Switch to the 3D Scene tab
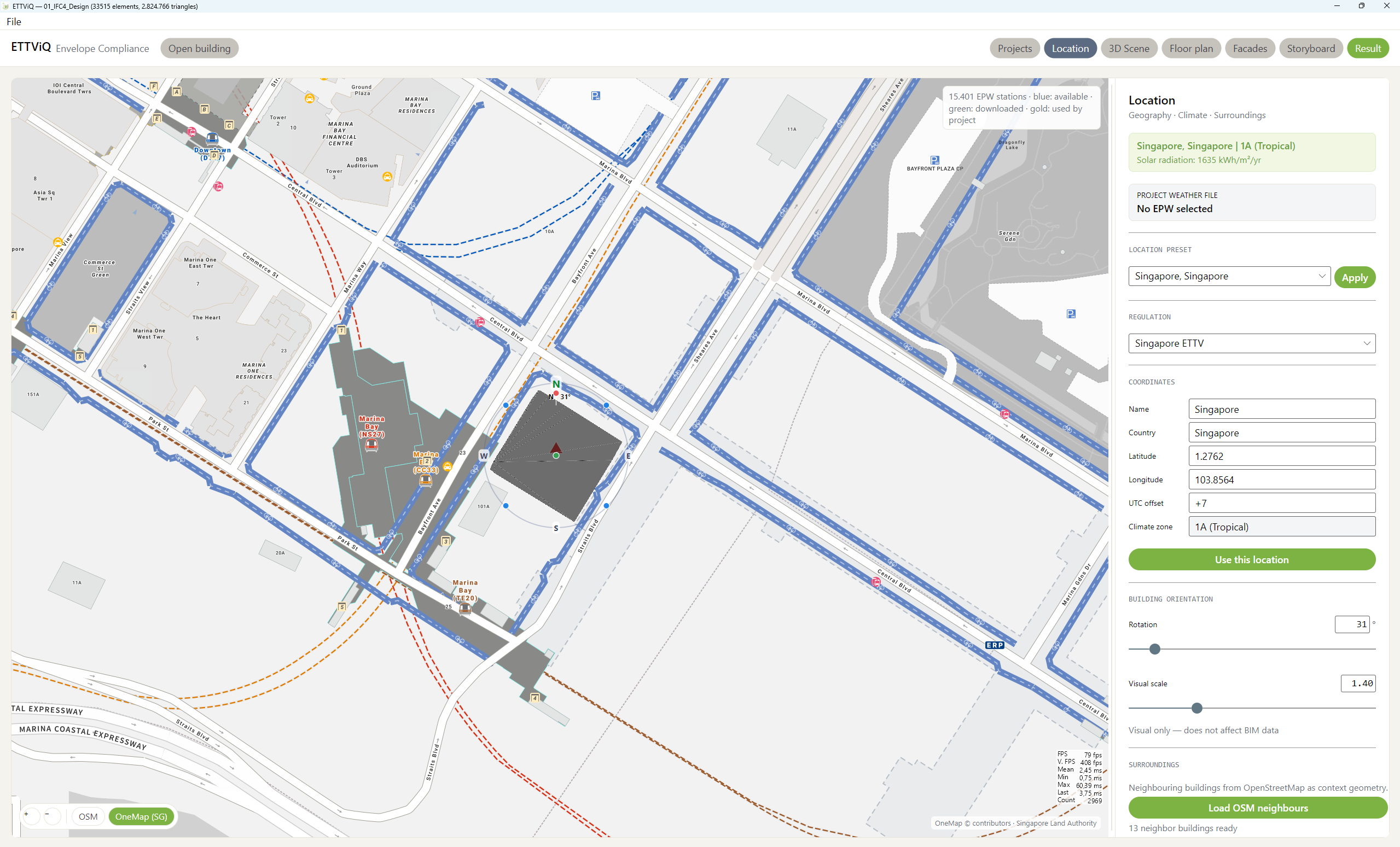This screenshot has width=1400, height=847. click(1129, 48)
